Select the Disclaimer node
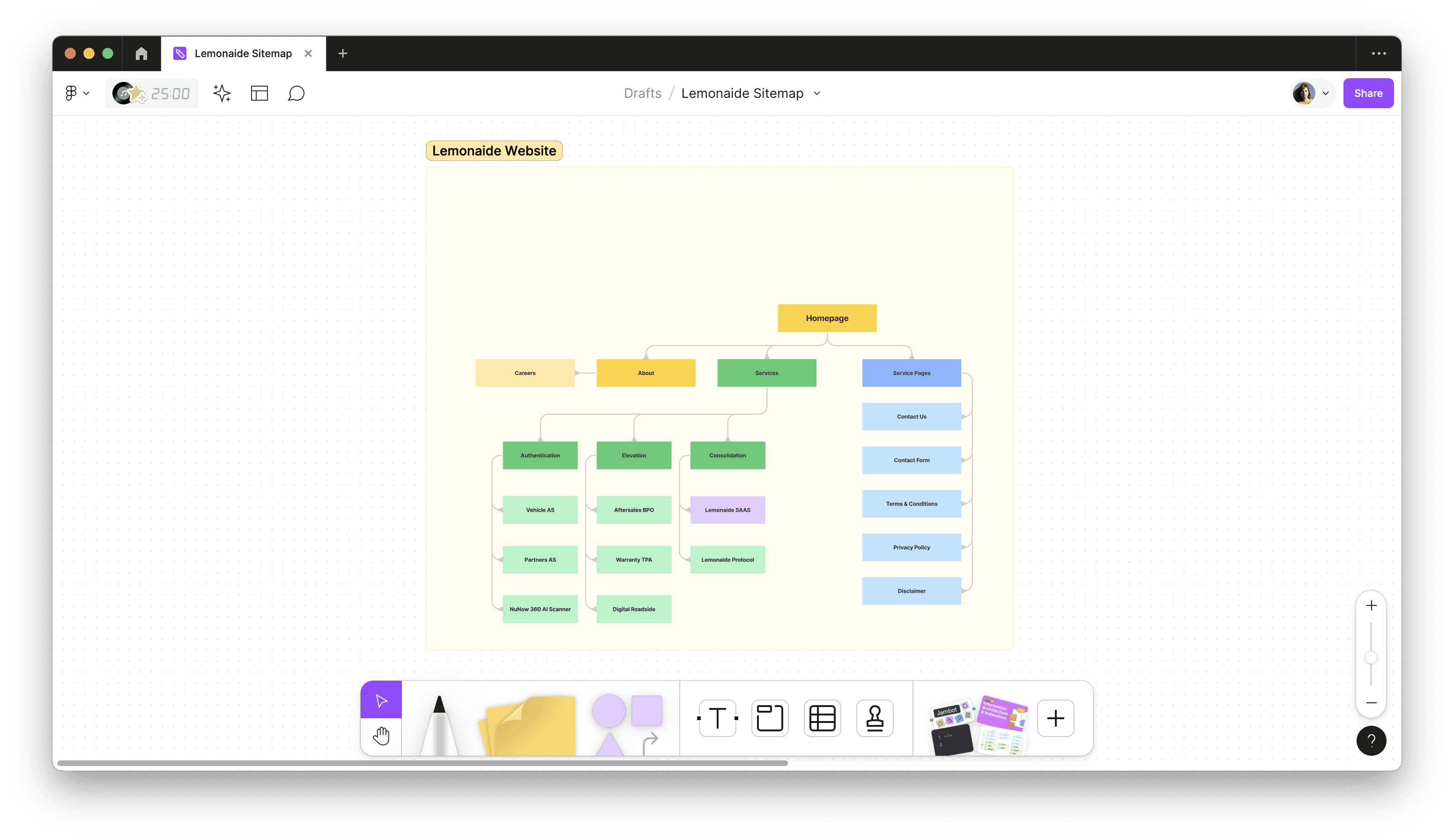 912,591
